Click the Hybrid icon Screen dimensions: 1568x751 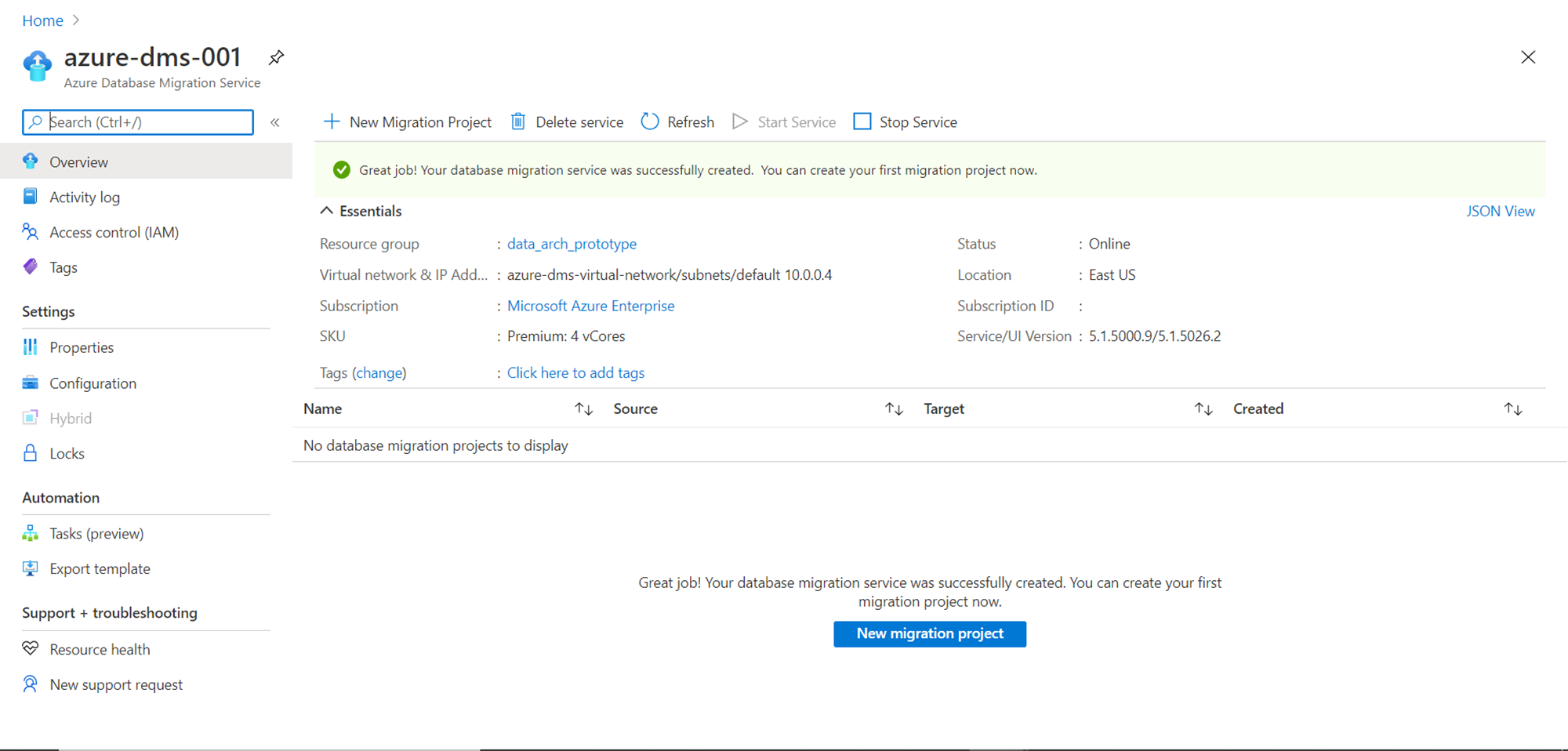click(31, 418)
